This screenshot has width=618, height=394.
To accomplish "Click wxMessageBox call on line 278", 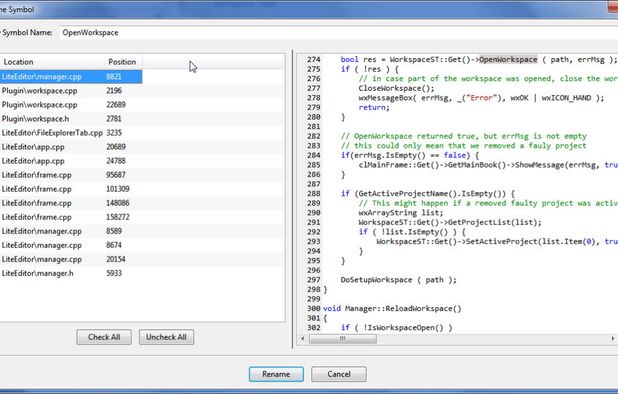I will pos(481,98).
